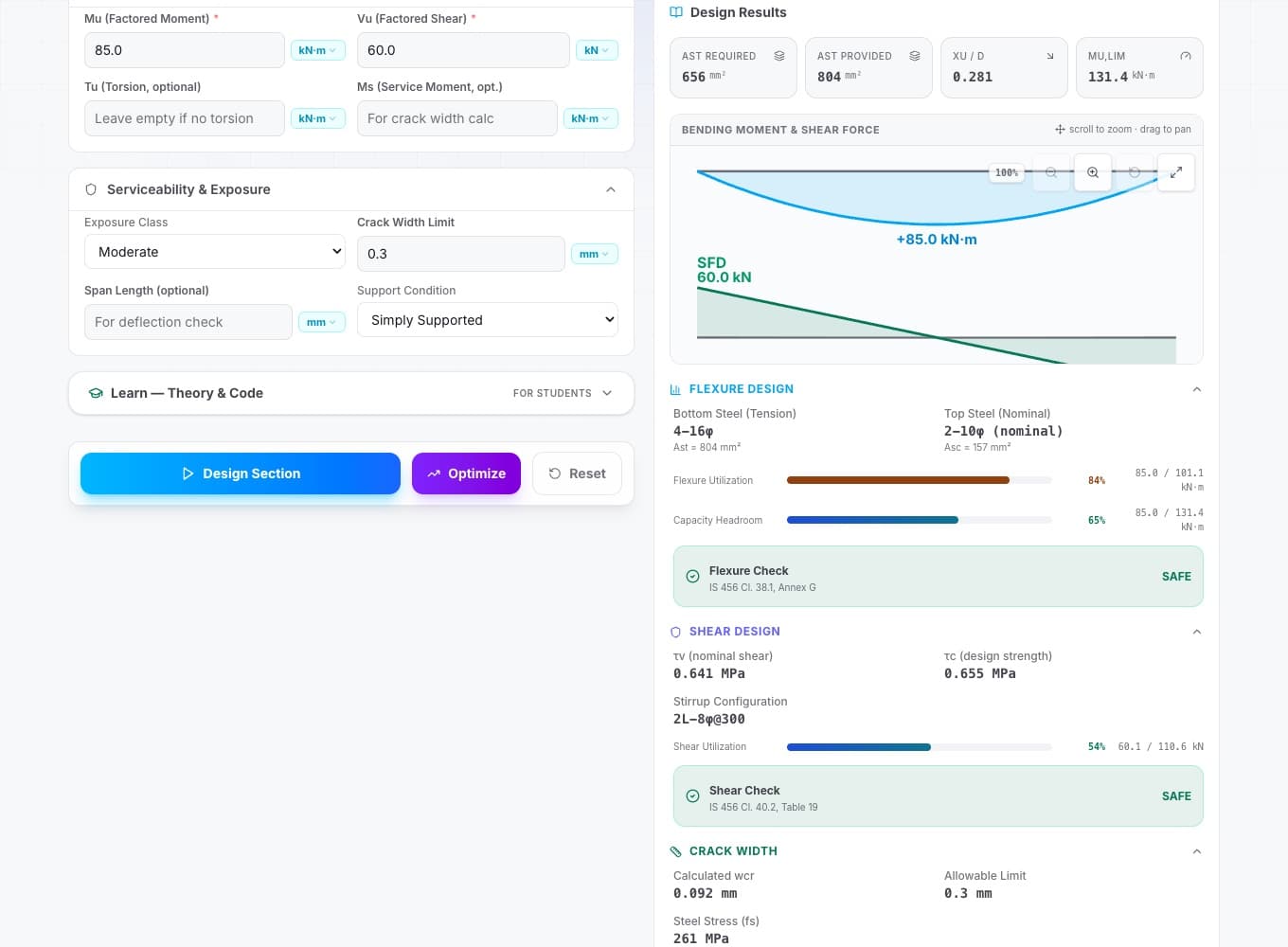Click the Tu Torsion input field

(x=185, y=118)
